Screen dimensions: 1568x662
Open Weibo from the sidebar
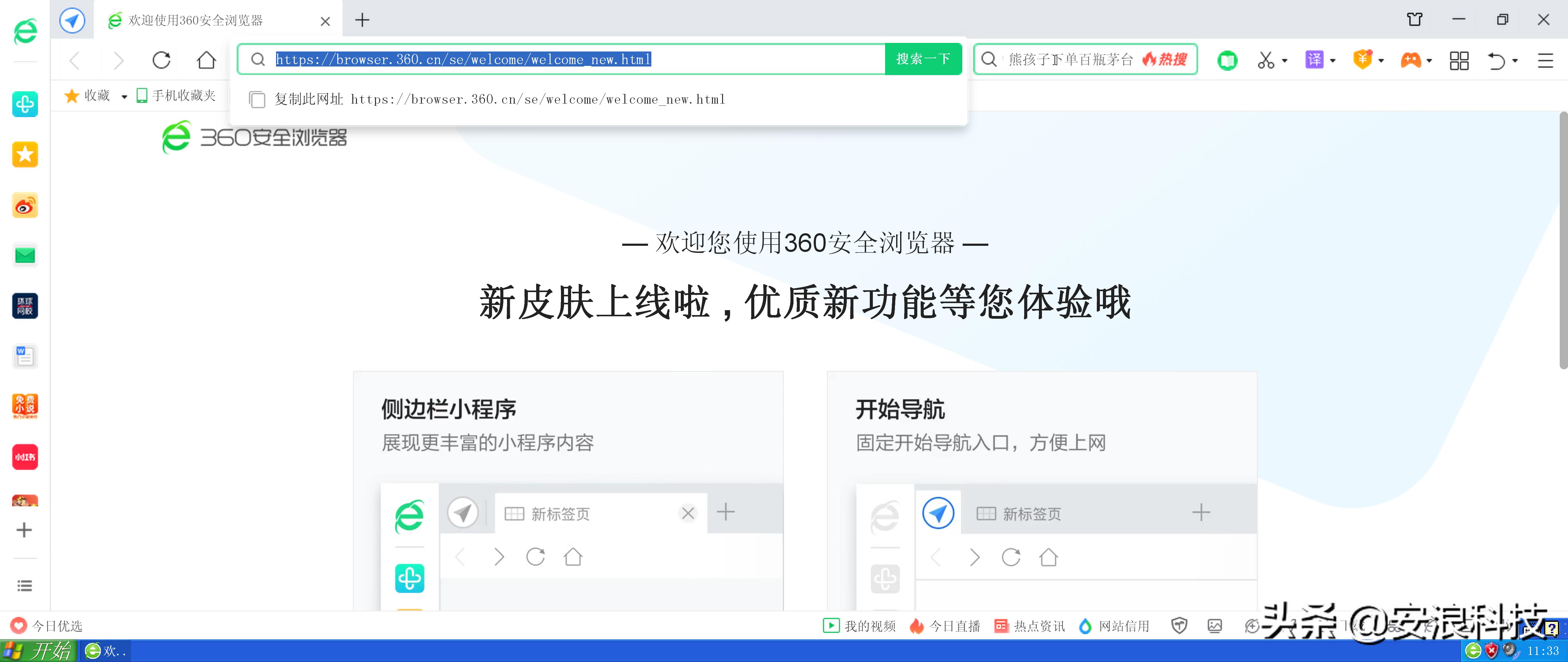coord(24,205)
